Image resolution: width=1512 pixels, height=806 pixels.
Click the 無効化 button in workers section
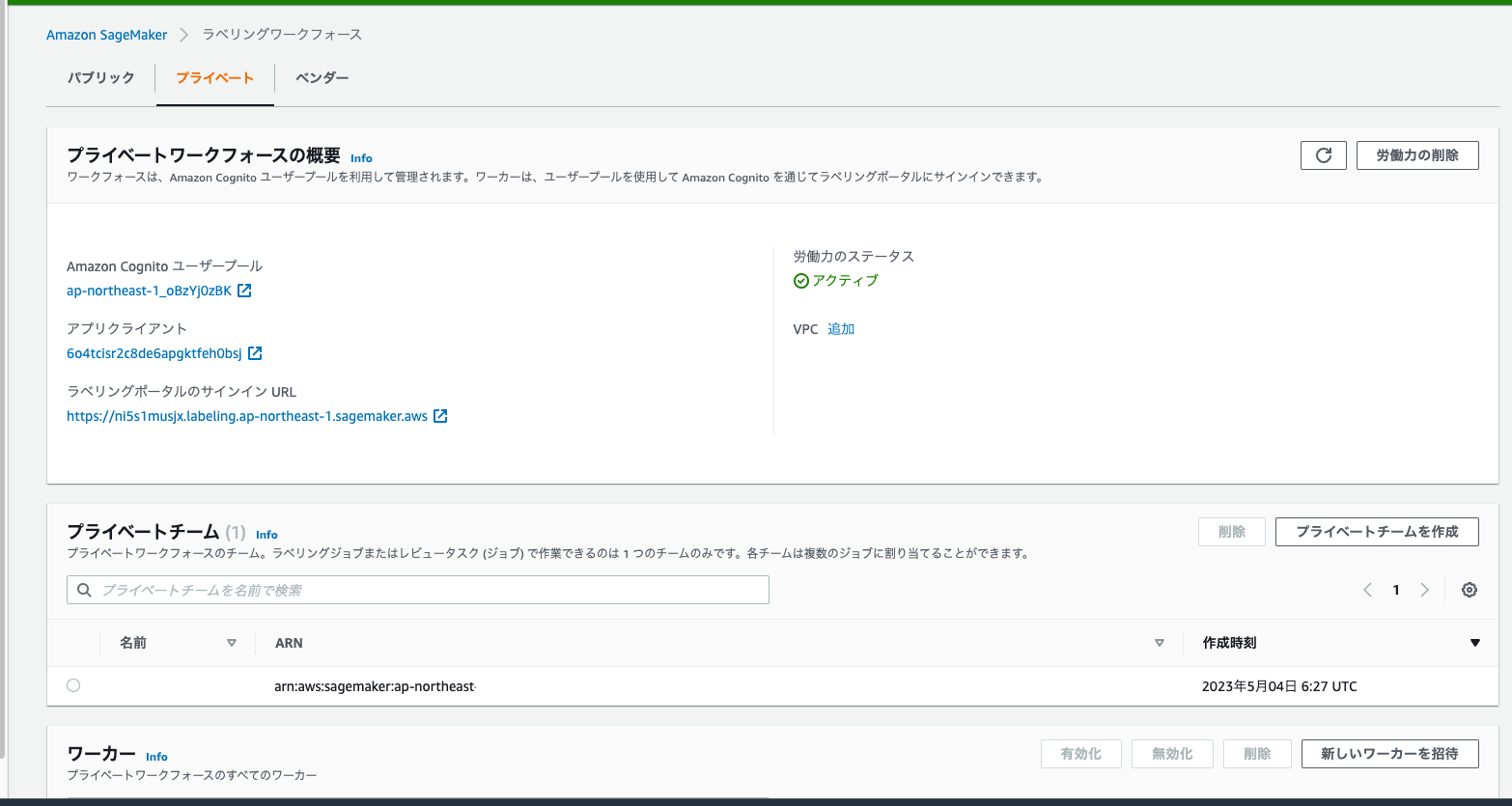(x=1172, y=754)
